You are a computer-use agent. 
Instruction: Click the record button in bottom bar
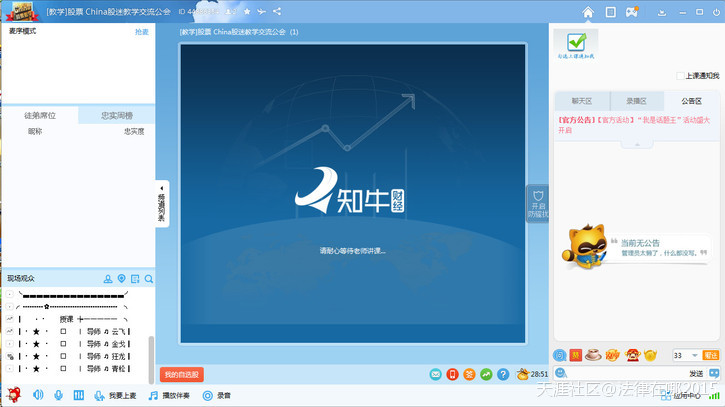click(216, 395)
